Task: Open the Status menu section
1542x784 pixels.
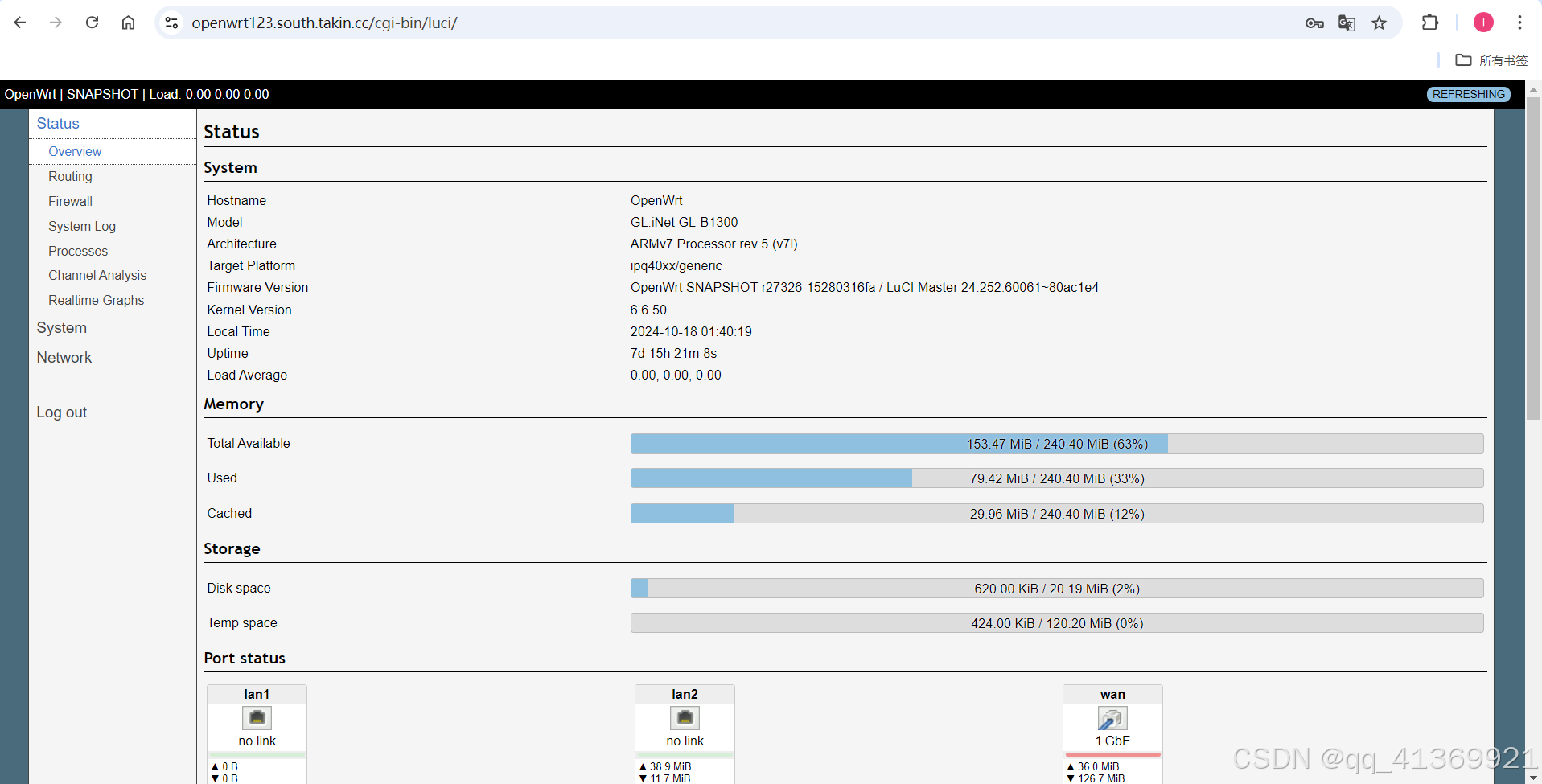Action: [x=58, y=123]
